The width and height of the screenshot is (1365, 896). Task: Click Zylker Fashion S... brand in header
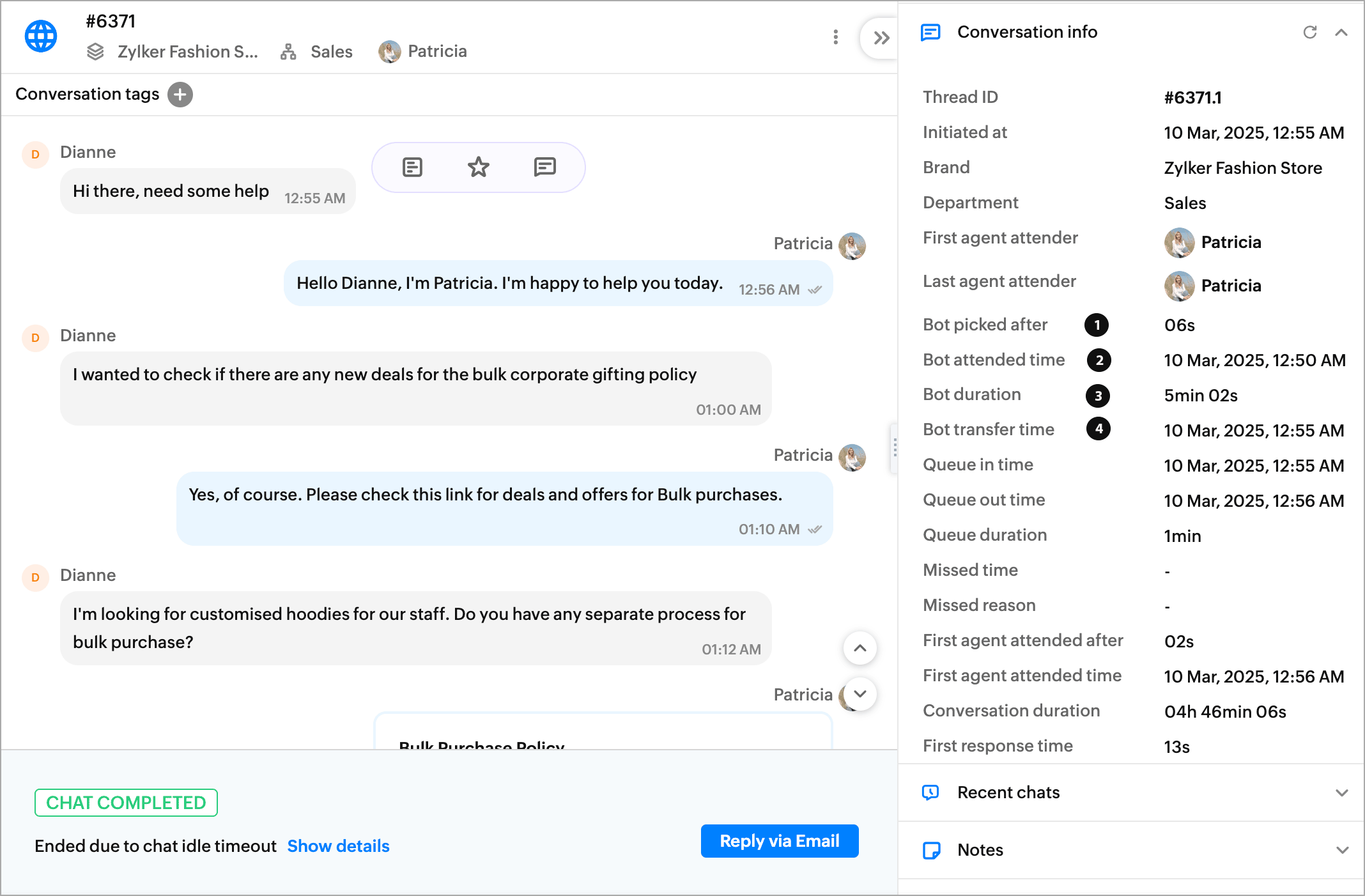187,52
